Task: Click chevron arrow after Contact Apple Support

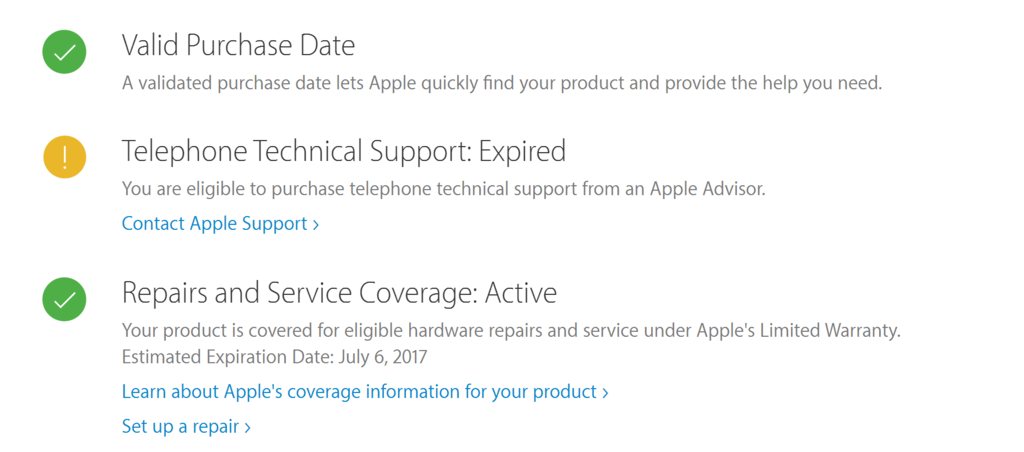Action: [315, 225]
